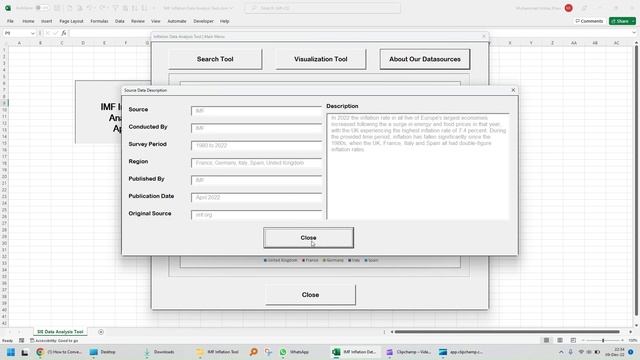Switch to Page Break Preview icon in status bar
The image size is (640, 360).
click(573, 340)
